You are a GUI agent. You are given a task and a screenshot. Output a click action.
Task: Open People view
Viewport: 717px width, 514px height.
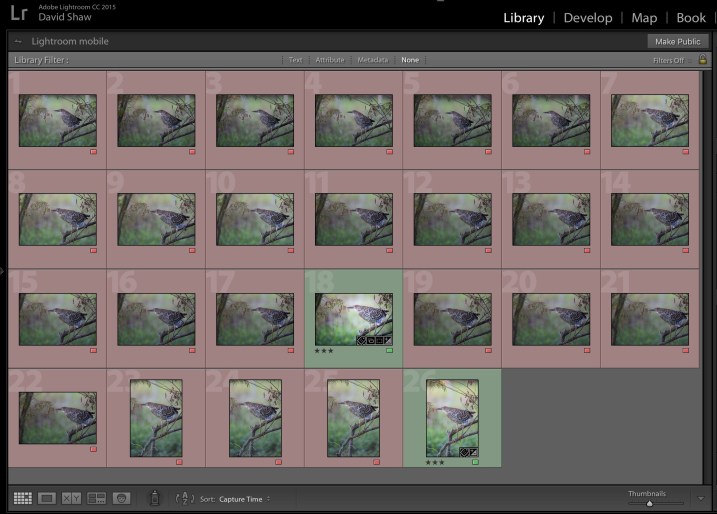pos(121,498)
